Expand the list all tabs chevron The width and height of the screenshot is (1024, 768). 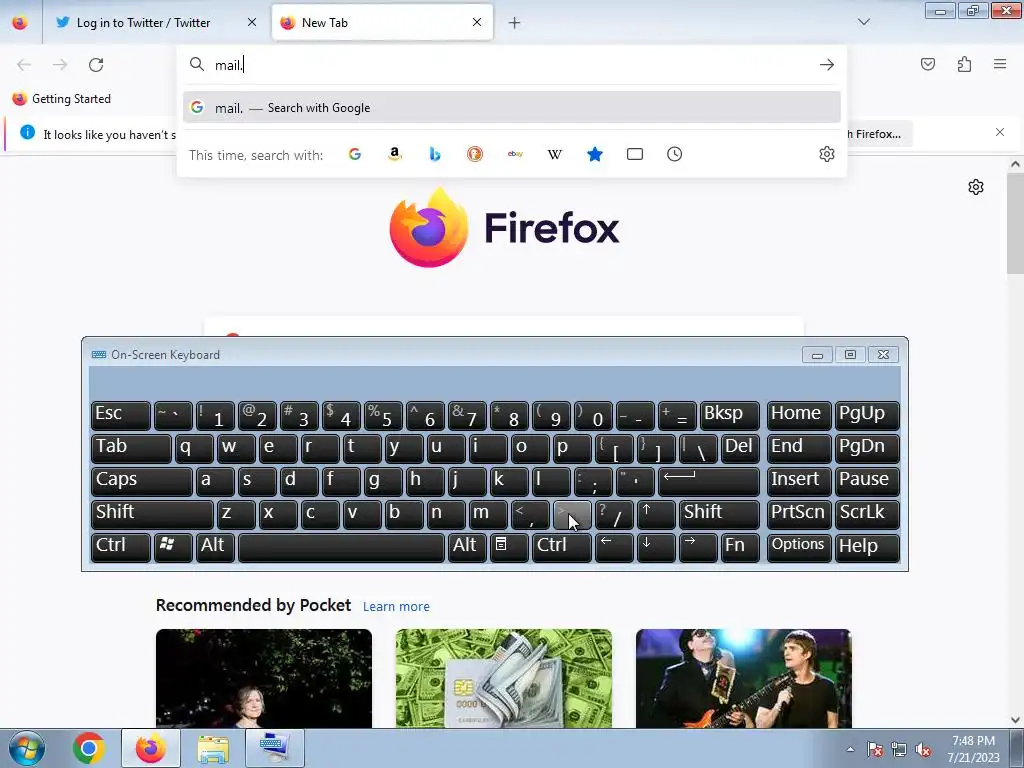pos(864,22)
